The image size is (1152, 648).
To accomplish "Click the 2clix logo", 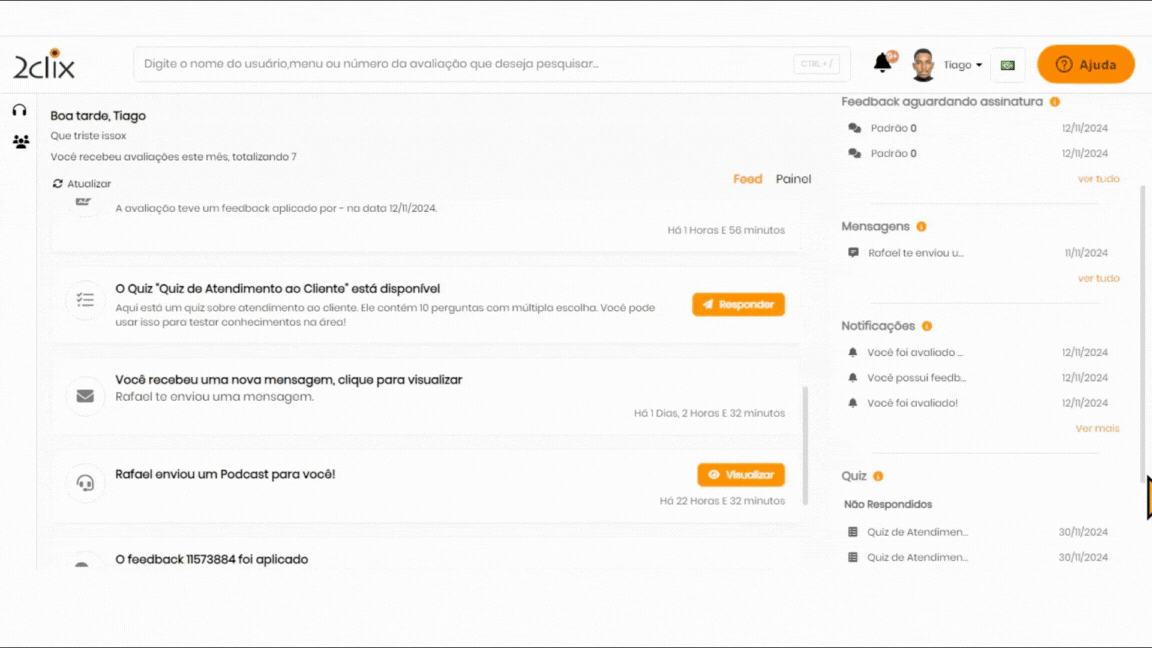I will (x=44, y=65).
